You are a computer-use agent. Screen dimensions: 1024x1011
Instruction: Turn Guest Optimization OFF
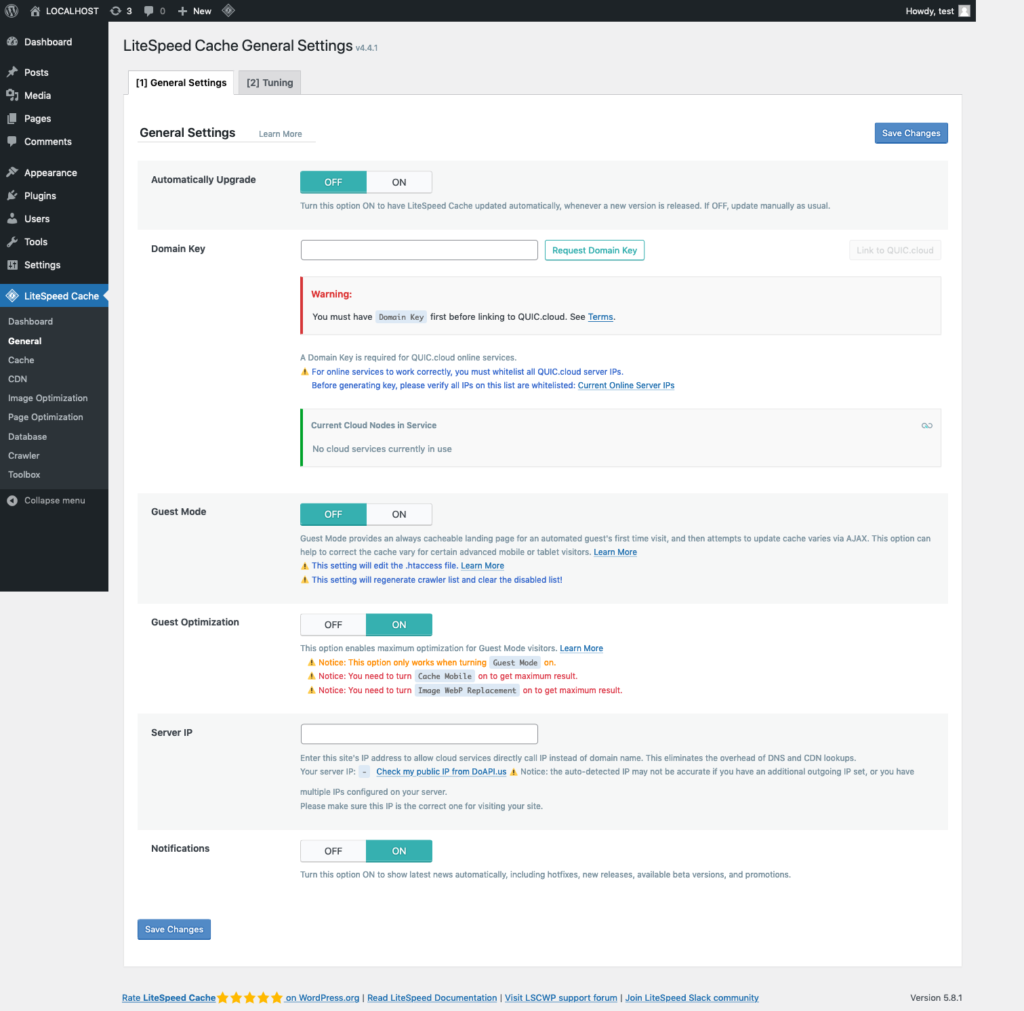click(333, 625)
